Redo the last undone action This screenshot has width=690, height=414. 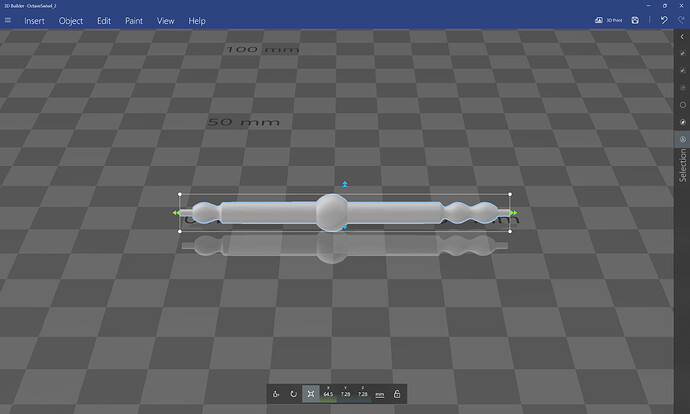(x=681, y=20)
